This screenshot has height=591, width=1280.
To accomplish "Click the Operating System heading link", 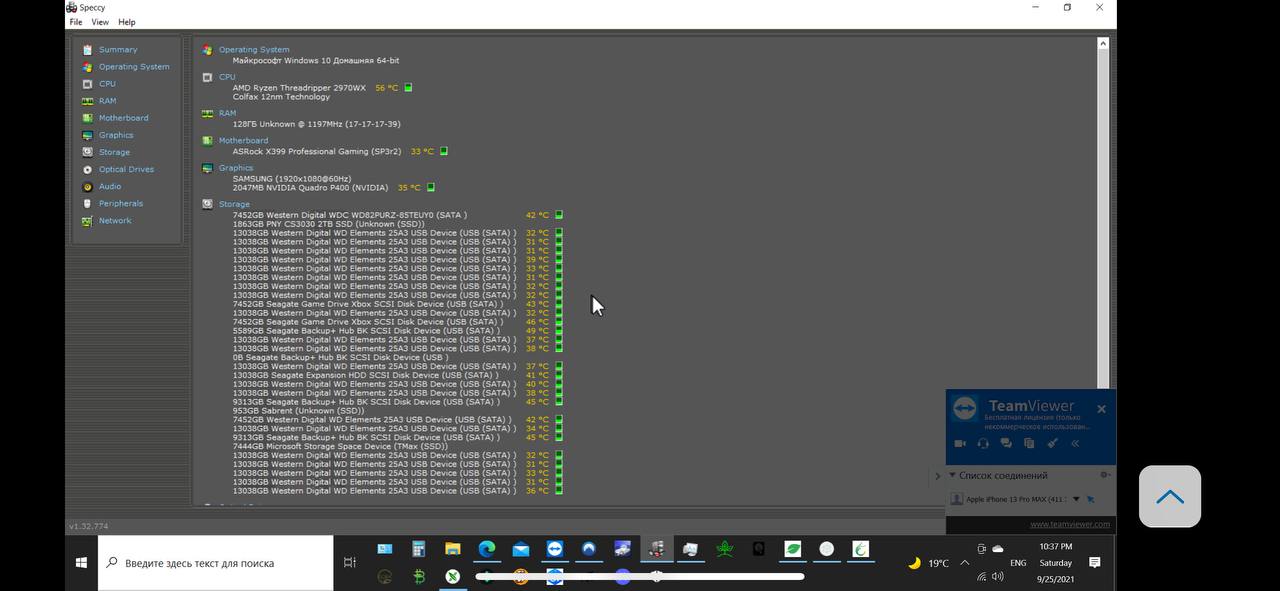I will [x=254, y=49].
